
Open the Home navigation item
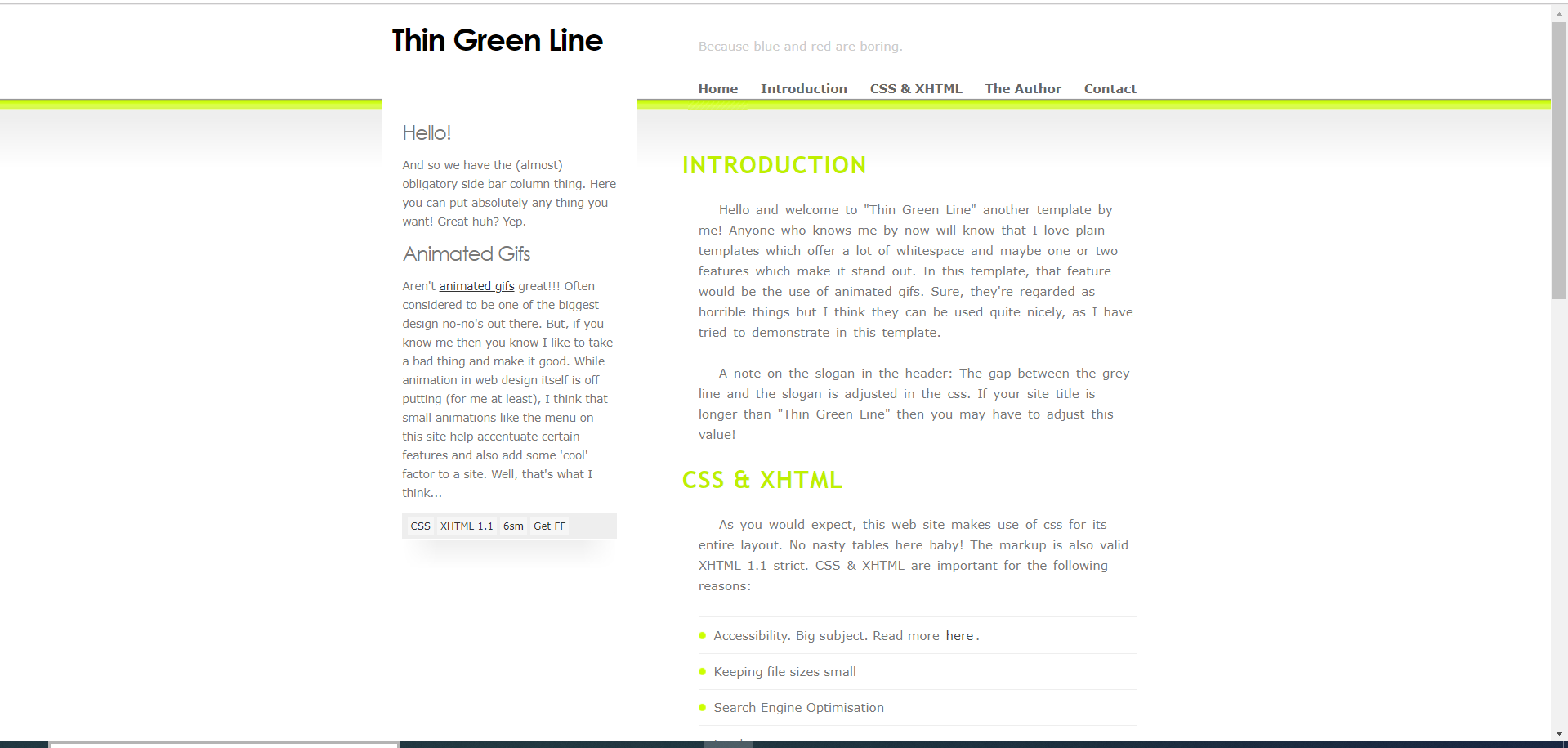tap(717, 88)
